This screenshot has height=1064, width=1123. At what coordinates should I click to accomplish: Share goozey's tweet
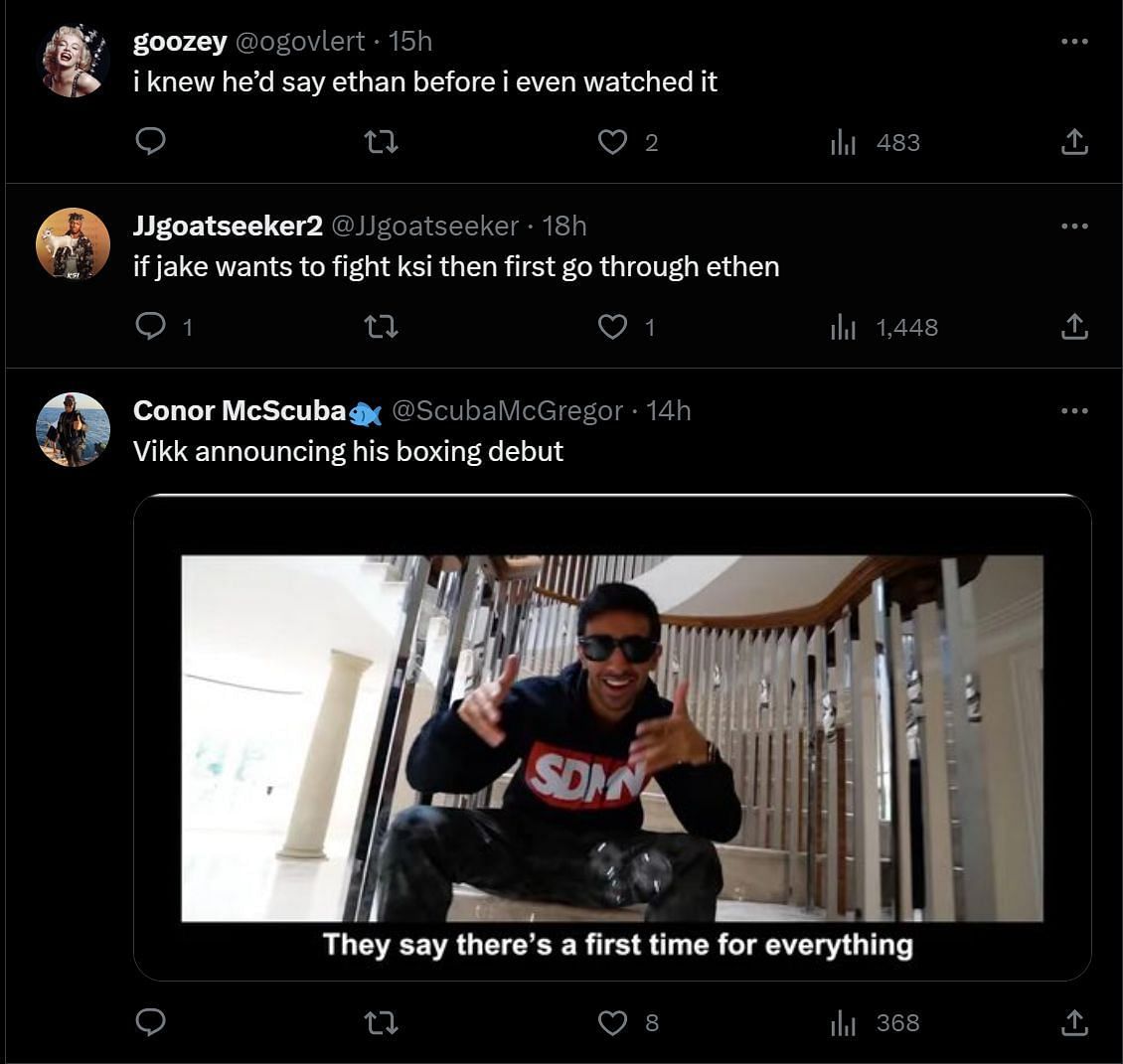[x=1073, y=142]
